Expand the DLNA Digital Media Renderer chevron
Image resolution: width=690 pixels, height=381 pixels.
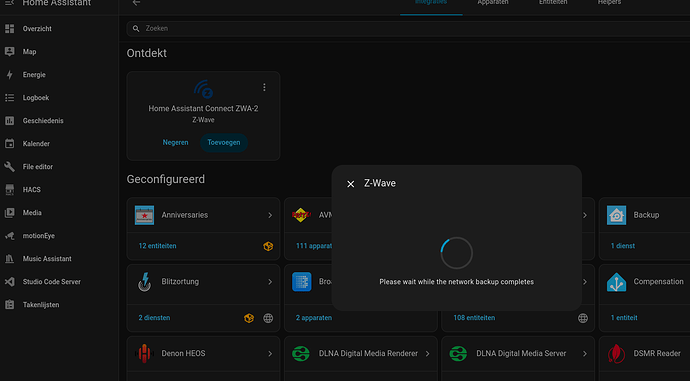[427, 353]
